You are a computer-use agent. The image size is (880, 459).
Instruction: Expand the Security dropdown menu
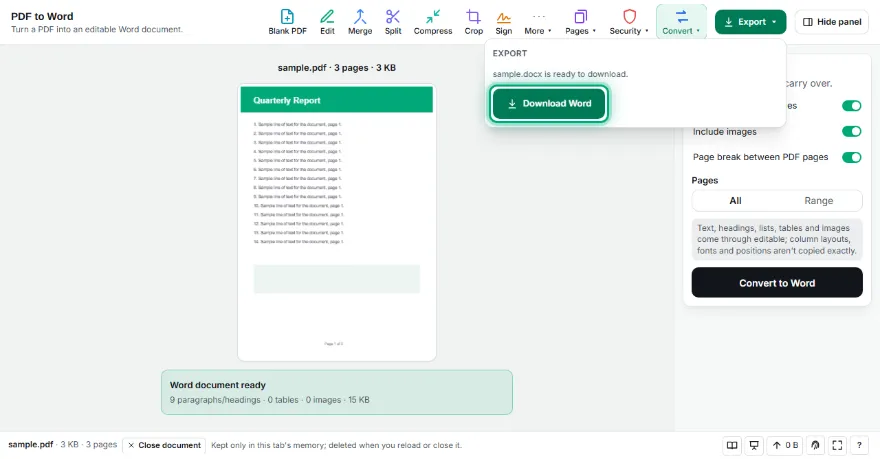[629, 22]
